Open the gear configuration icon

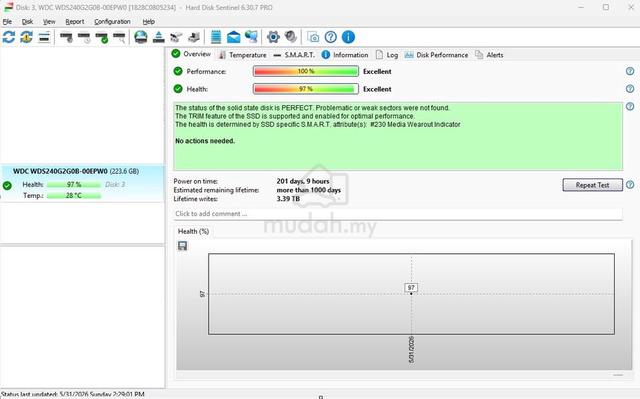point(273,37)
